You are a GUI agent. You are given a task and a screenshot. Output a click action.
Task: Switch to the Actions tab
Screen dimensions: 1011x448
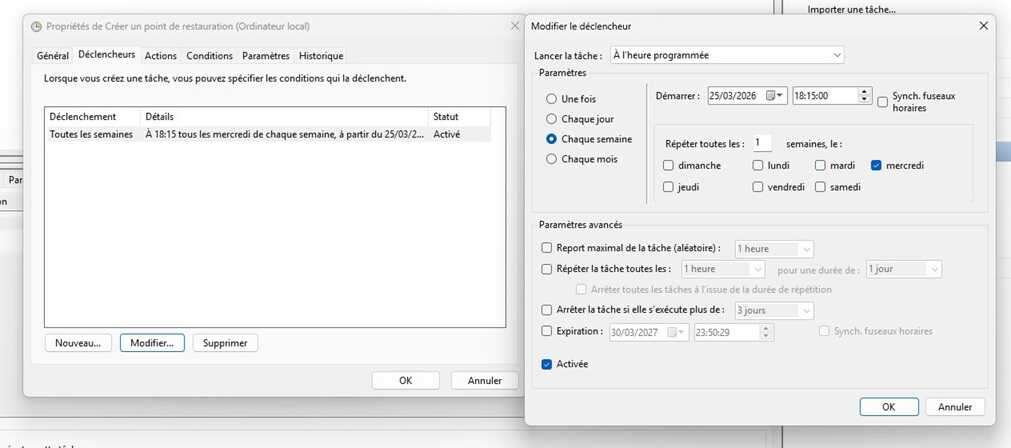point(160,56)
